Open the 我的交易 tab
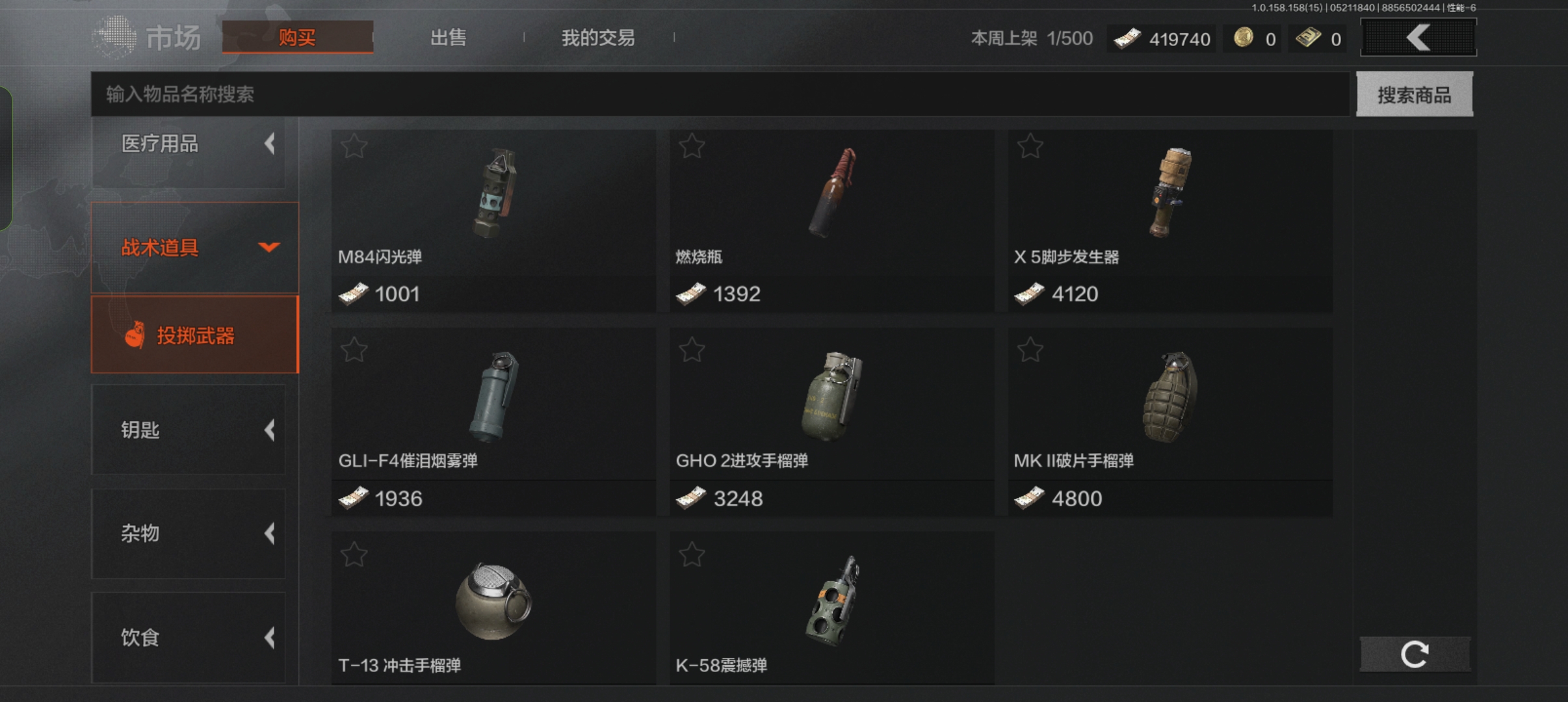The height and width of the screenshot is (702, 1568). pos(598,38)
